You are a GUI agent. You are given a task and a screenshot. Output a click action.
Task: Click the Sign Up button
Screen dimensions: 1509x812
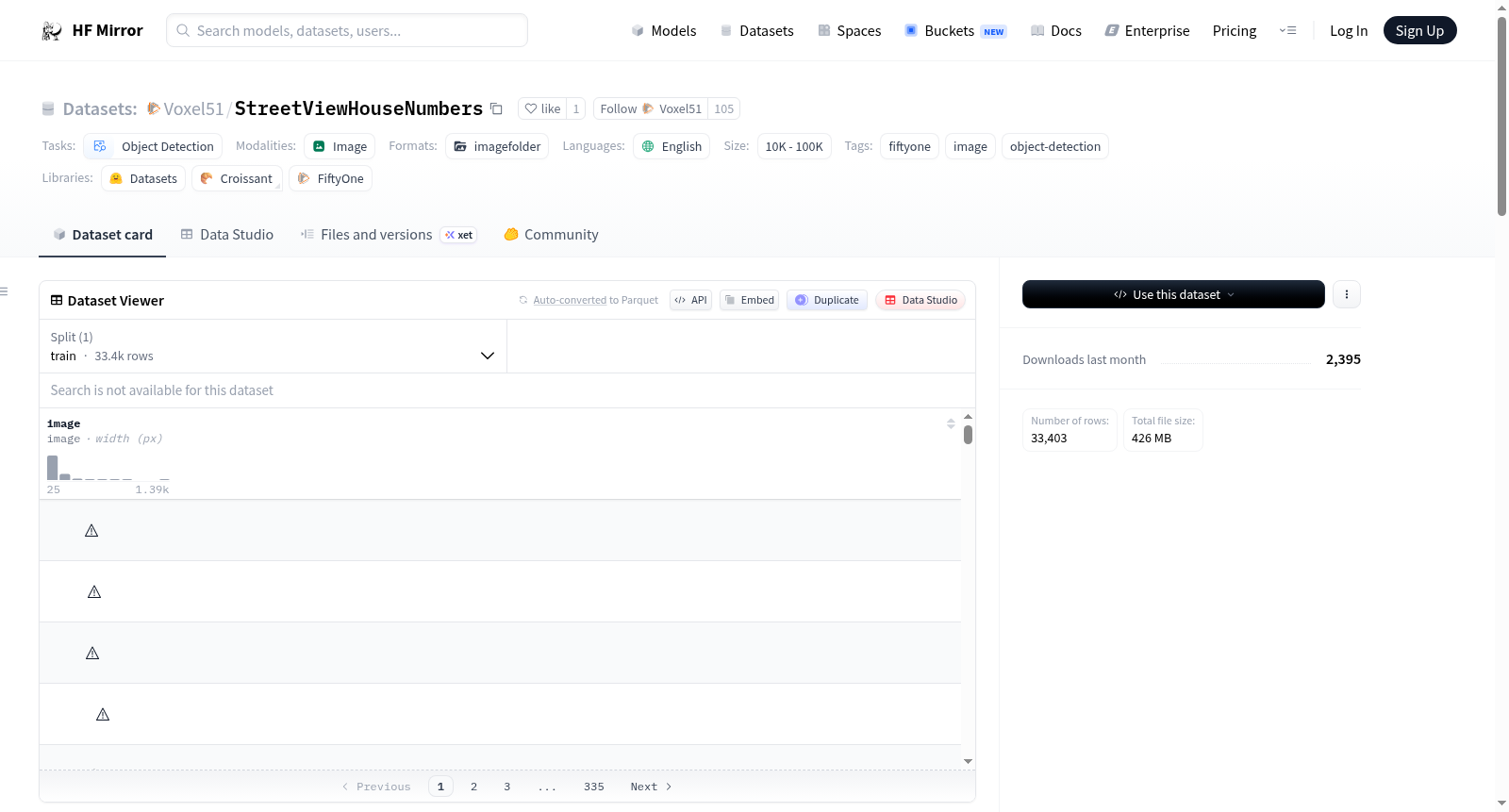tap(1419, 31)
